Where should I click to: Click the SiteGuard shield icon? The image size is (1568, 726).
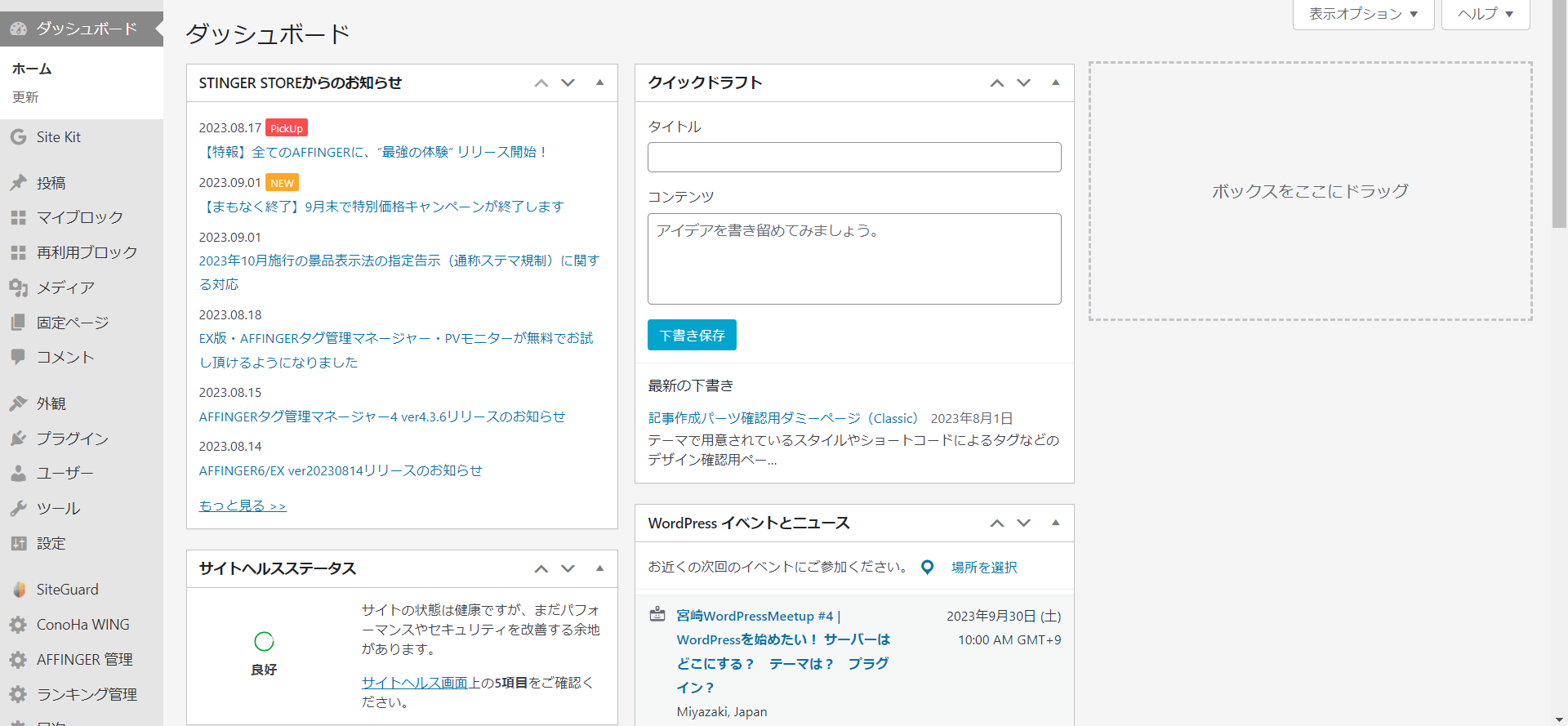[18, 590]
